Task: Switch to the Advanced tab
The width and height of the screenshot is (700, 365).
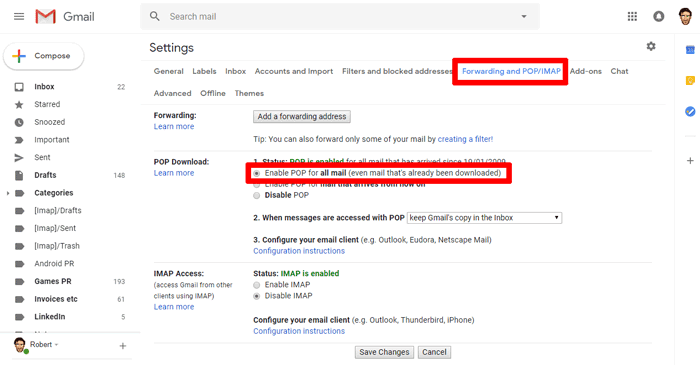Action: point(172,93)
